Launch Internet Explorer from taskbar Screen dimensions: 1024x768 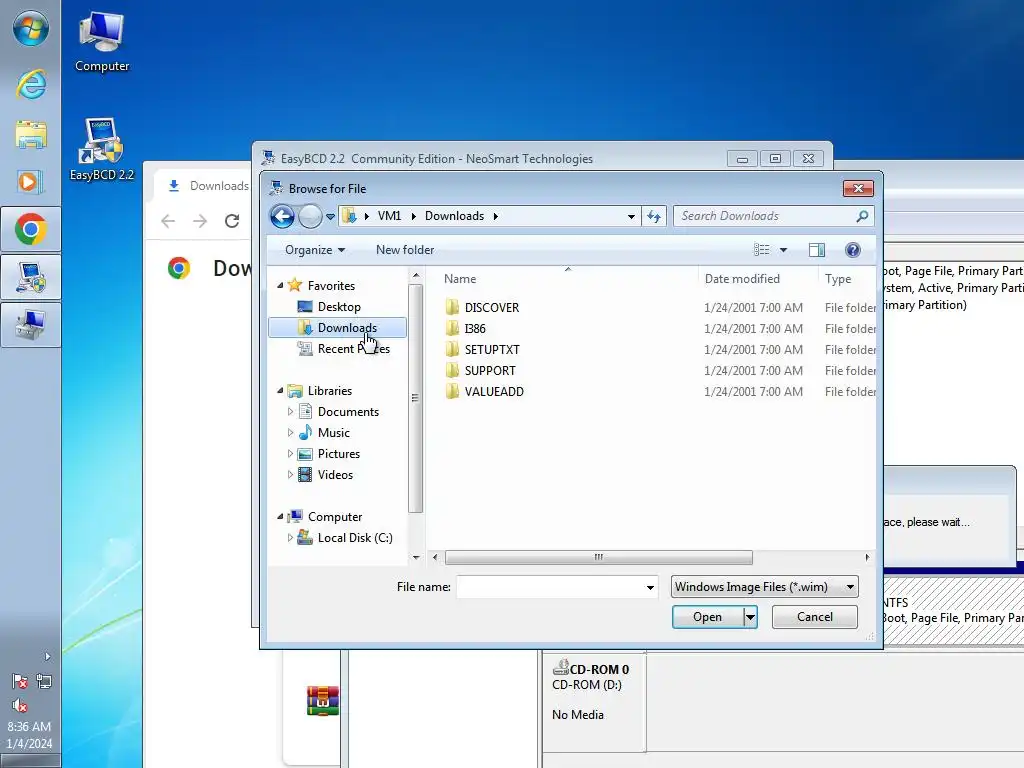coord(31,85)
